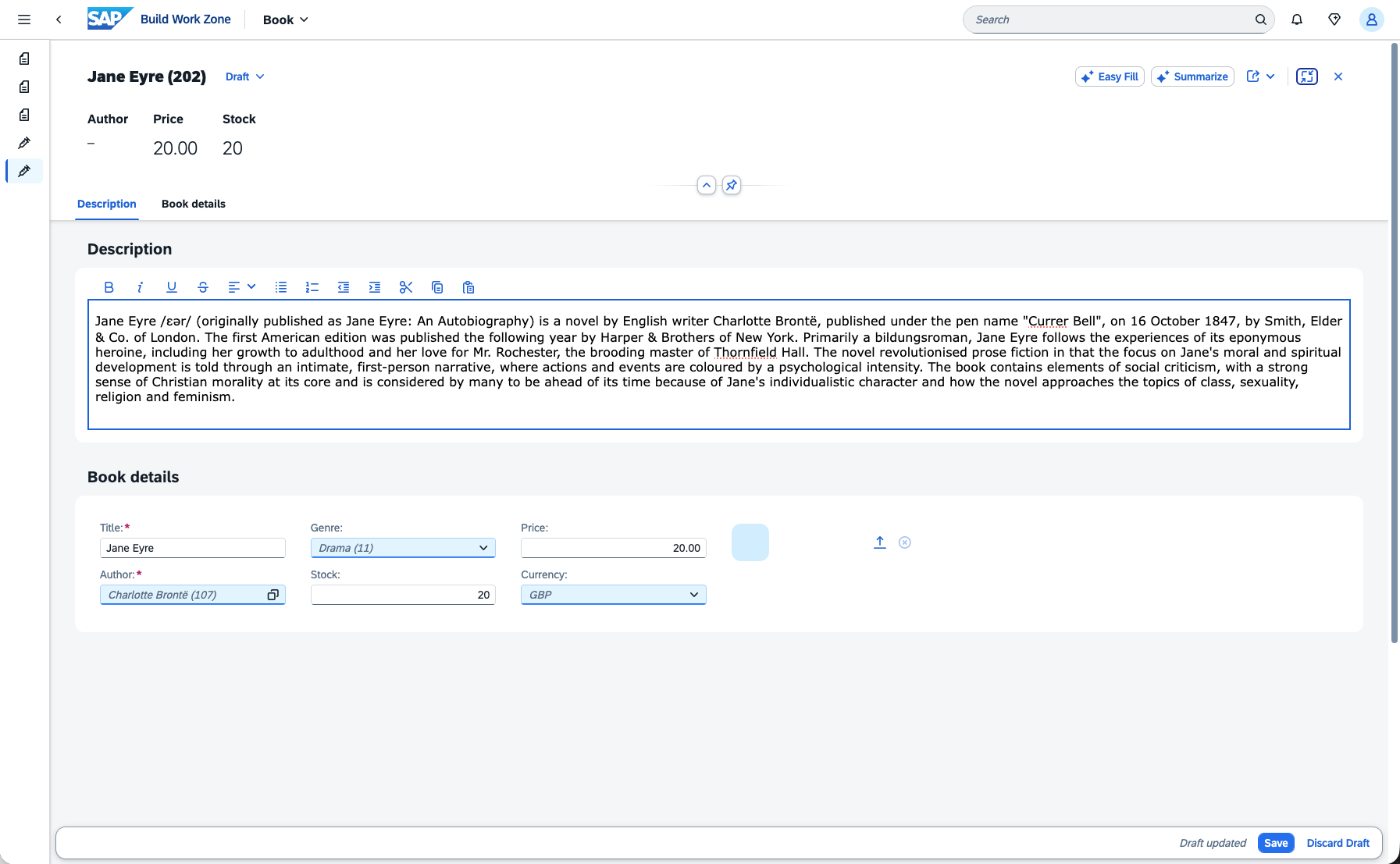Switch to Book details tab
The height and width of the screenshot is (864, 1400).
point(194,204)
